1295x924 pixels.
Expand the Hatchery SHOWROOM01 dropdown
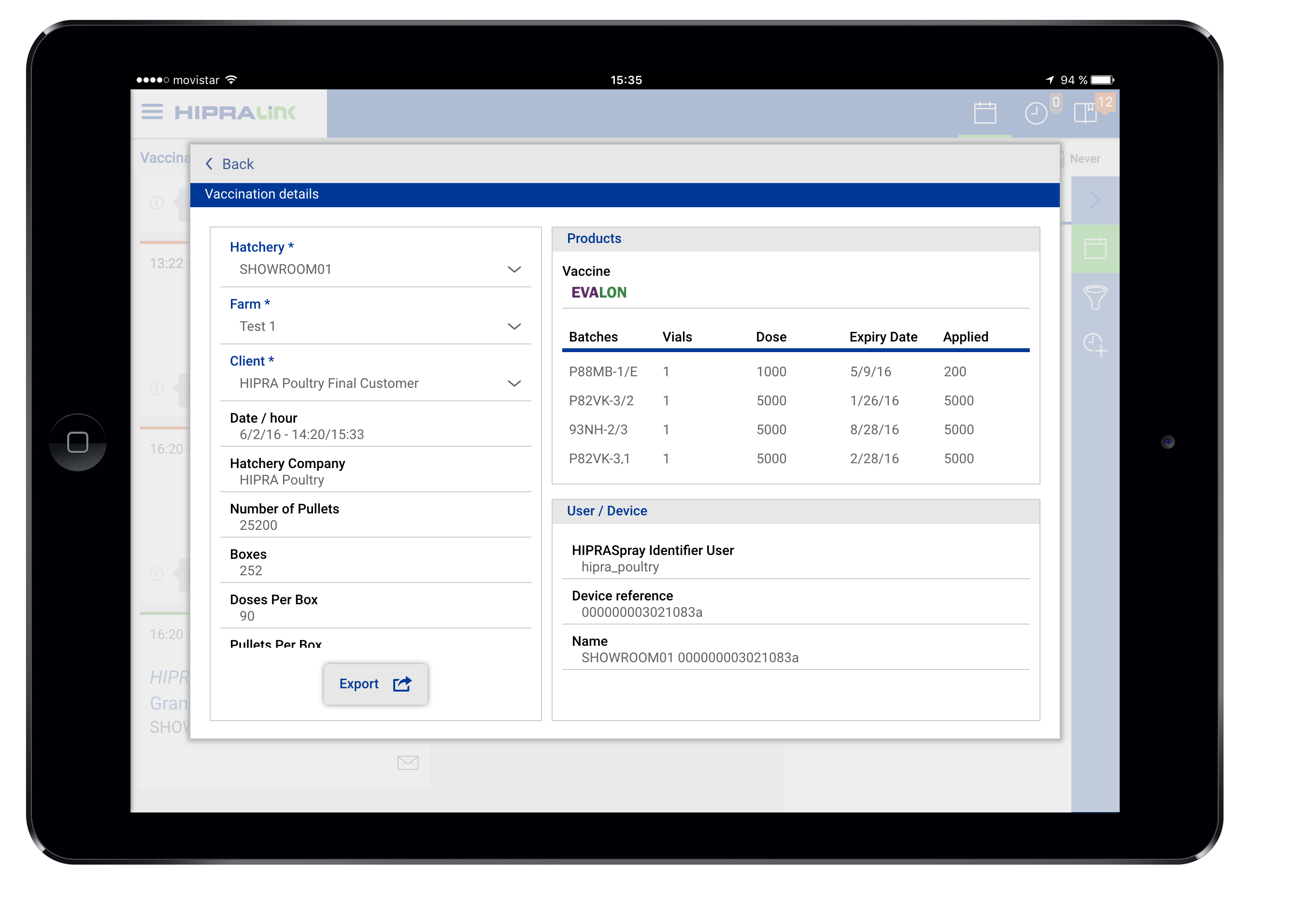pyautogui.click(x=514, y=269)
